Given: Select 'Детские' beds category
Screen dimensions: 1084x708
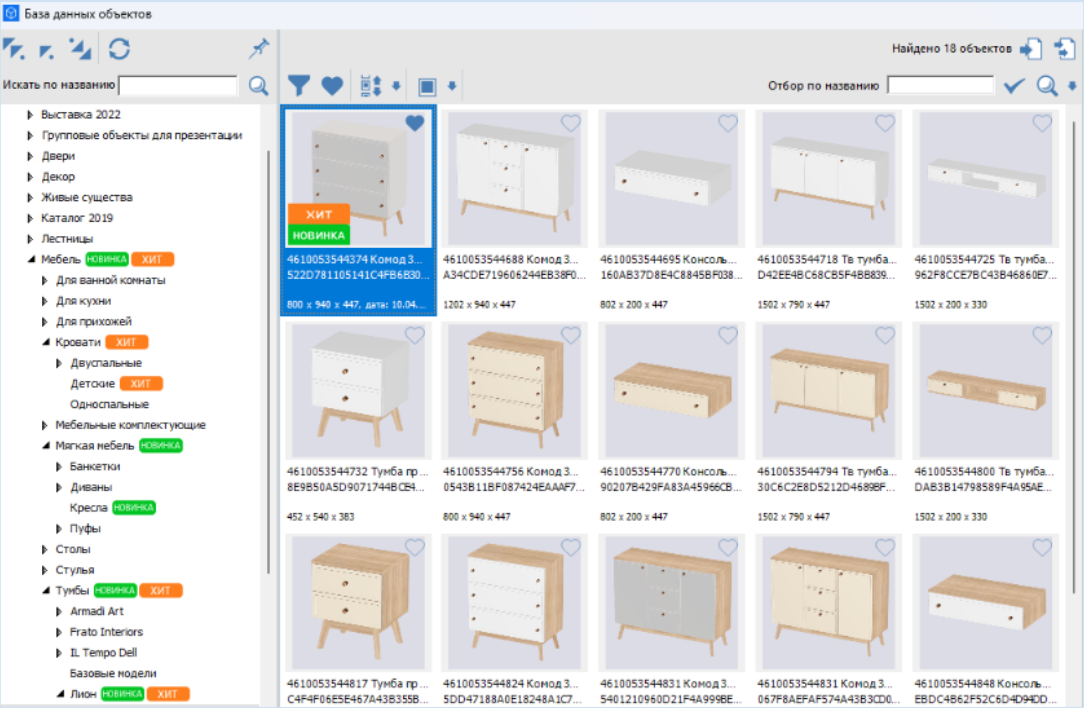Looking at the screenshot, I should [92, 384].
